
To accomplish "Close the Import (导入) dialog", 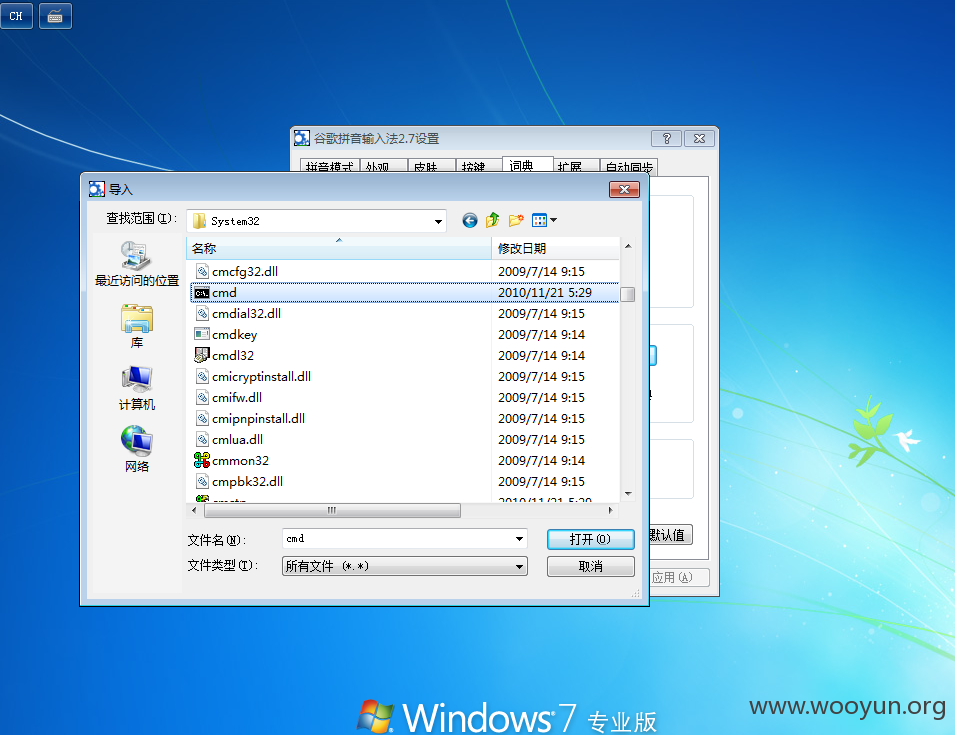I will (x=624, y=189).
